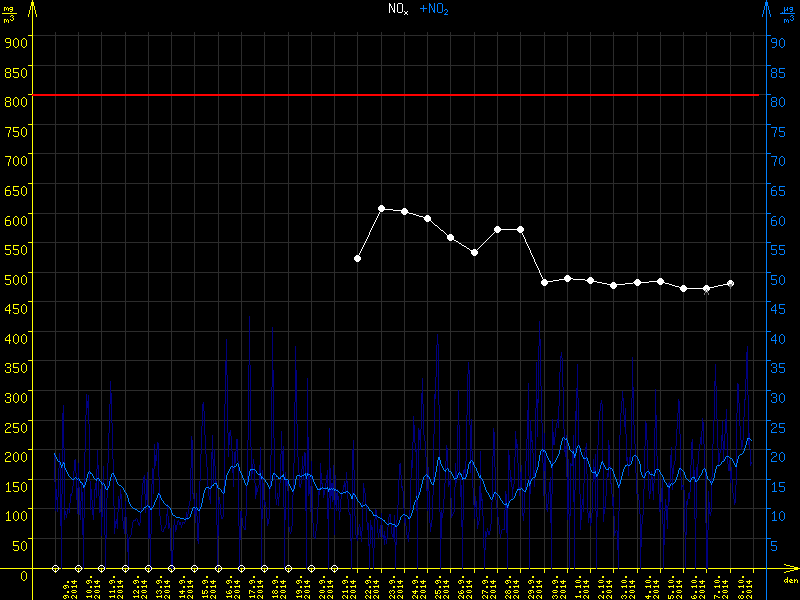The height and width of the screenshot is (600, 800).
Task: Click the highest white data point on the line
Action: tap(382, 208)
